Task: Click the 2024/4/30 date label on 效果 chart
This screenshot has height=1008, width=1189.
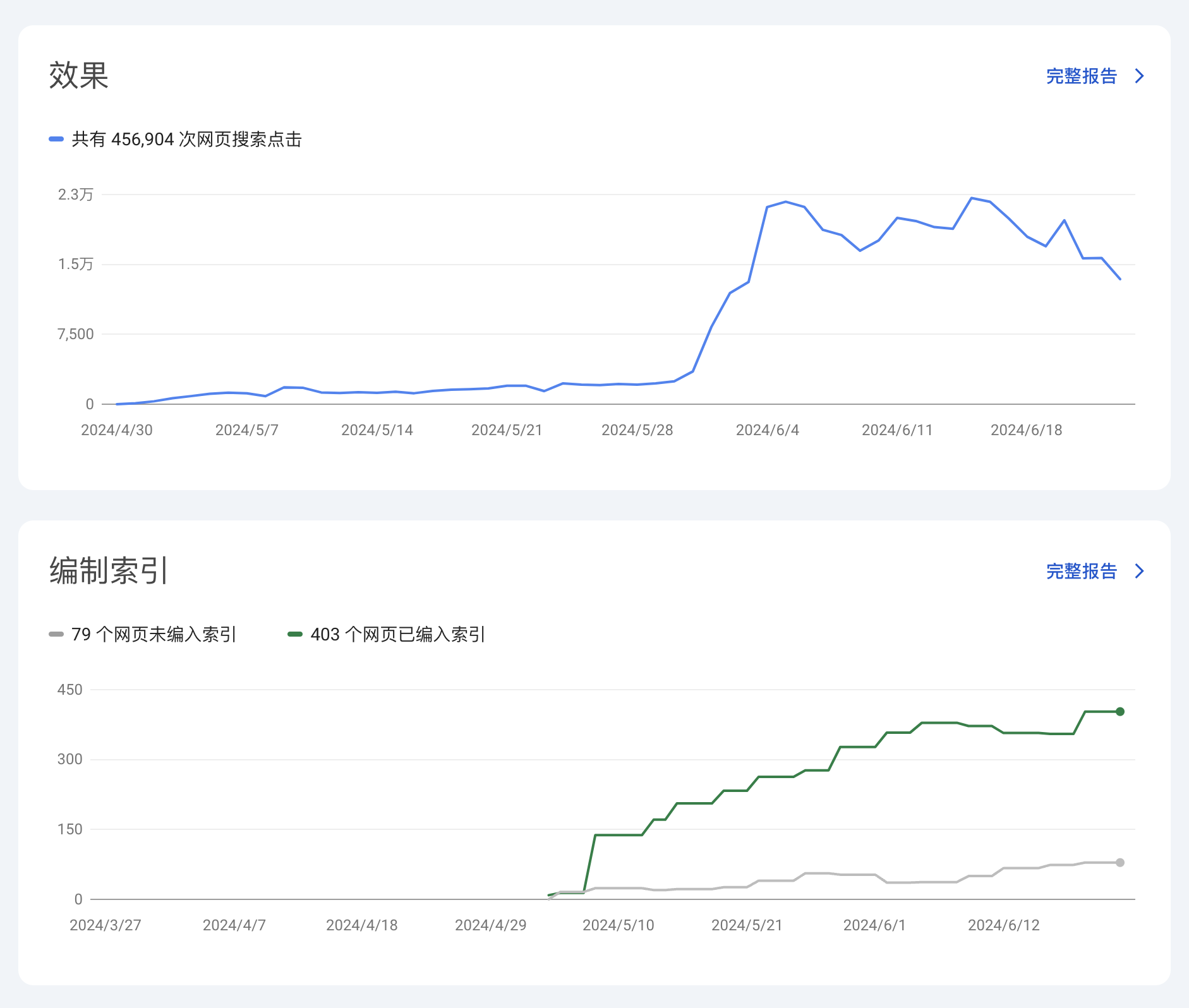Action: click(117, 430)
